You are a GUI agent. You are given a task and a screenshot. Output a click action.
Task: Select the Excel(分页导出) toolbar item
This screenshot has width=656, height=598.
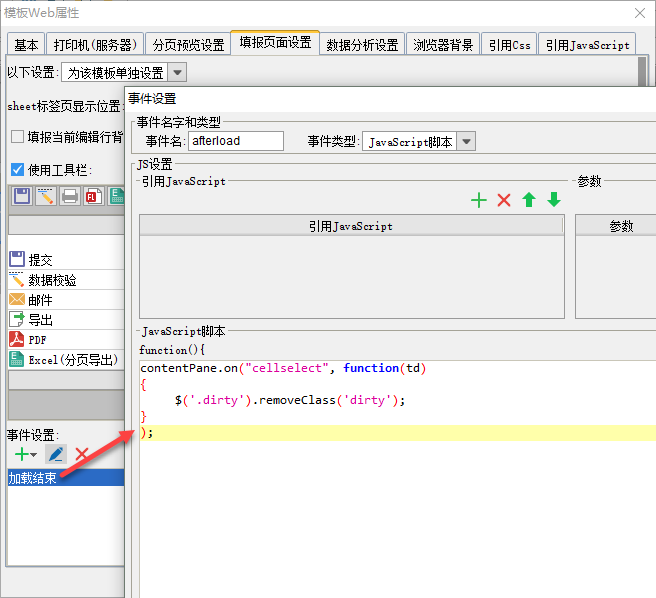[66, 359]
